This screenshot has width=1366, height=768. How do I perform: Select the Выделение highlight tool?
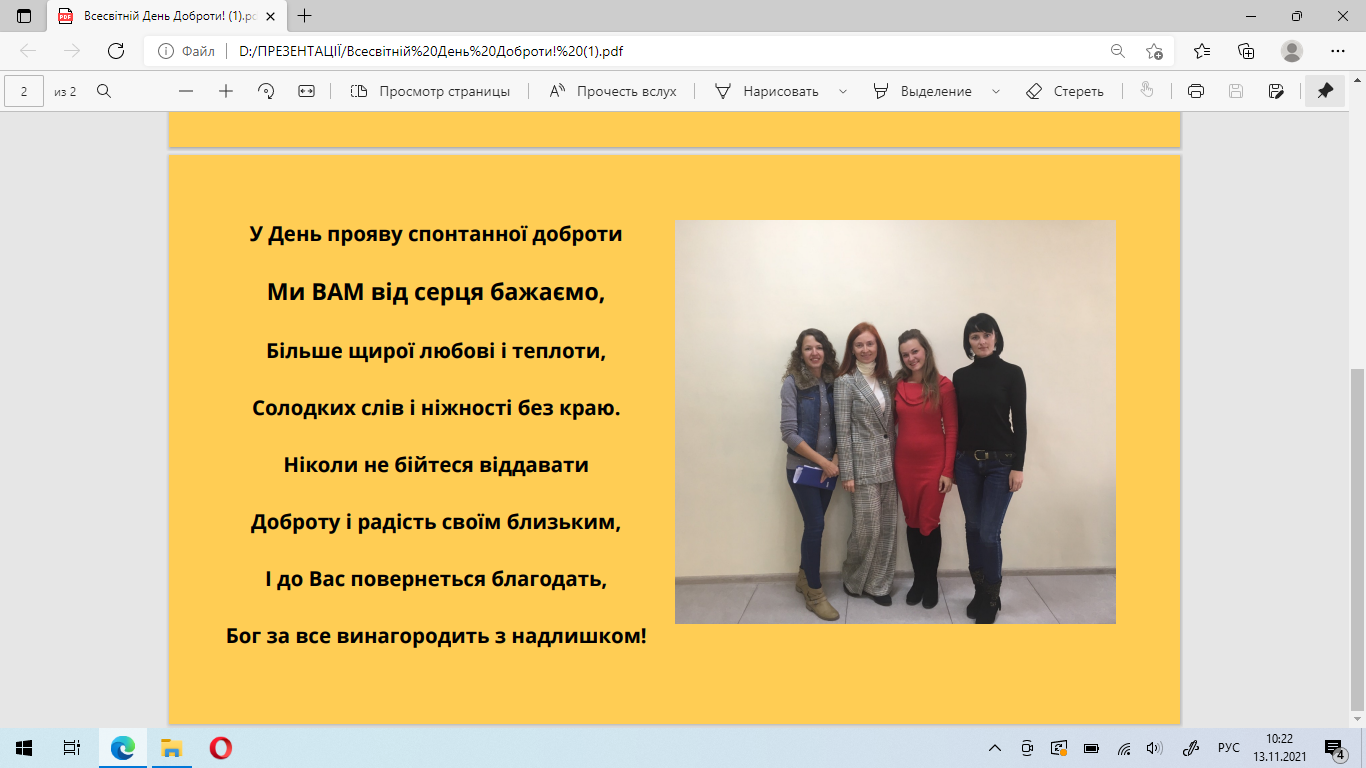click(x=922, y=91)
